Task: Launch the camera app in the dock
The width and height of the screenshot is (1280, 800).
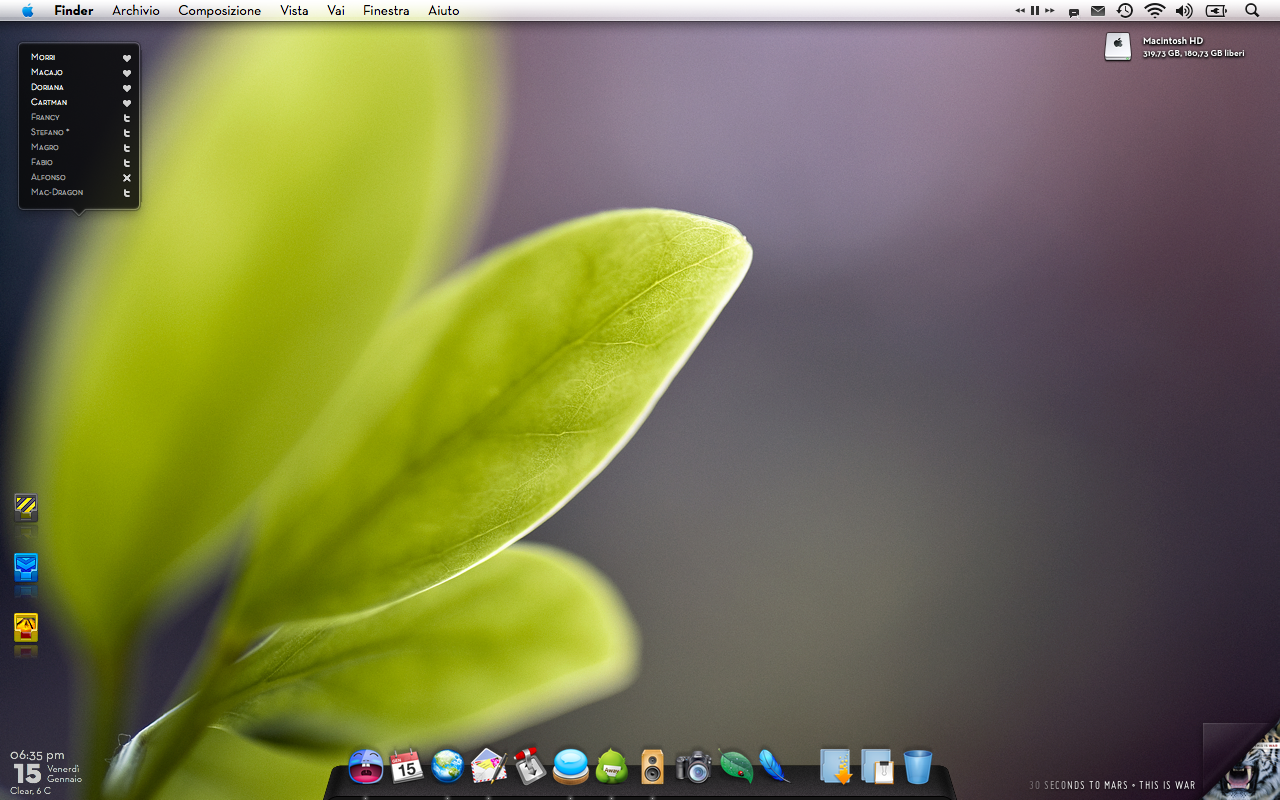Action: tap(693, 767)
